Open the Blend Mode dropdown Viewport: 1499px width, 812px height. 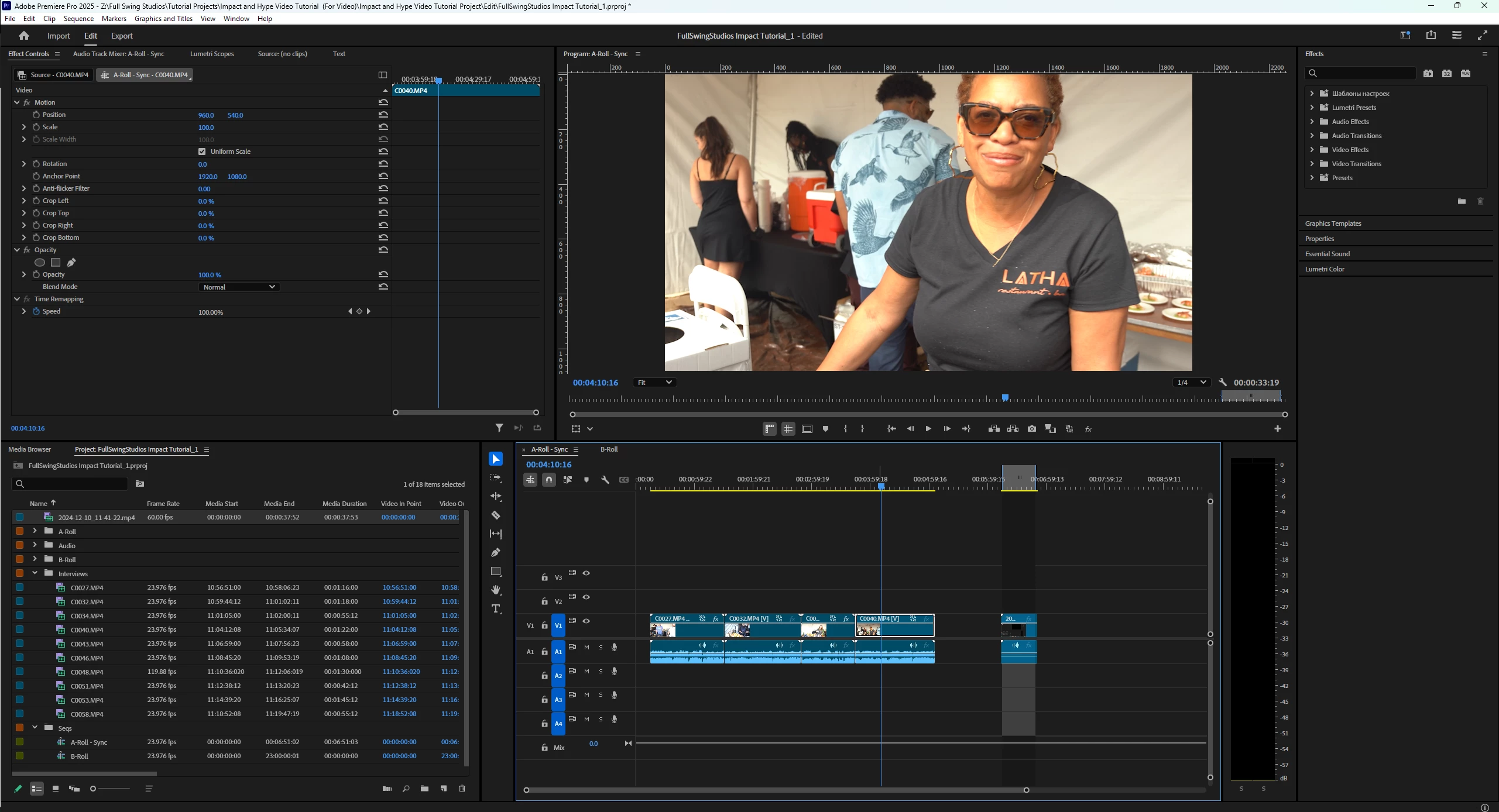coord(239,287)
